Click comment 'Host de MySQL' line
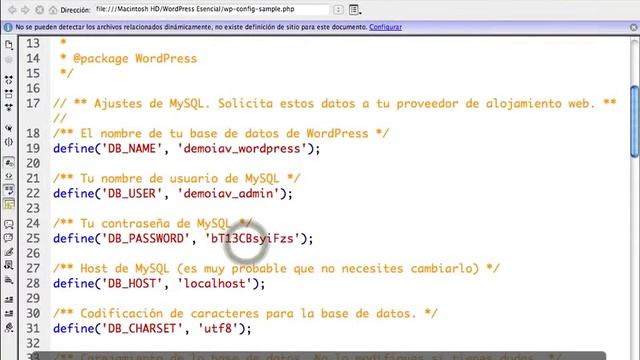 [276, 269]
